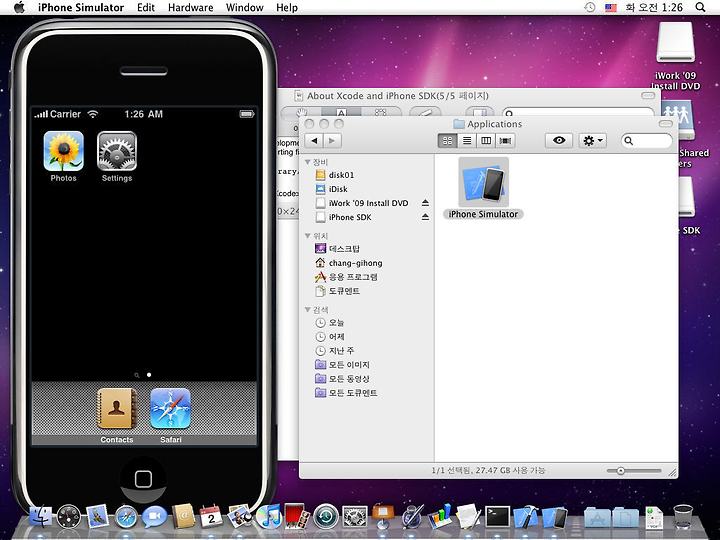
Task: Eject iWork '09 Install DVD
Action: [x=425, y=203]
